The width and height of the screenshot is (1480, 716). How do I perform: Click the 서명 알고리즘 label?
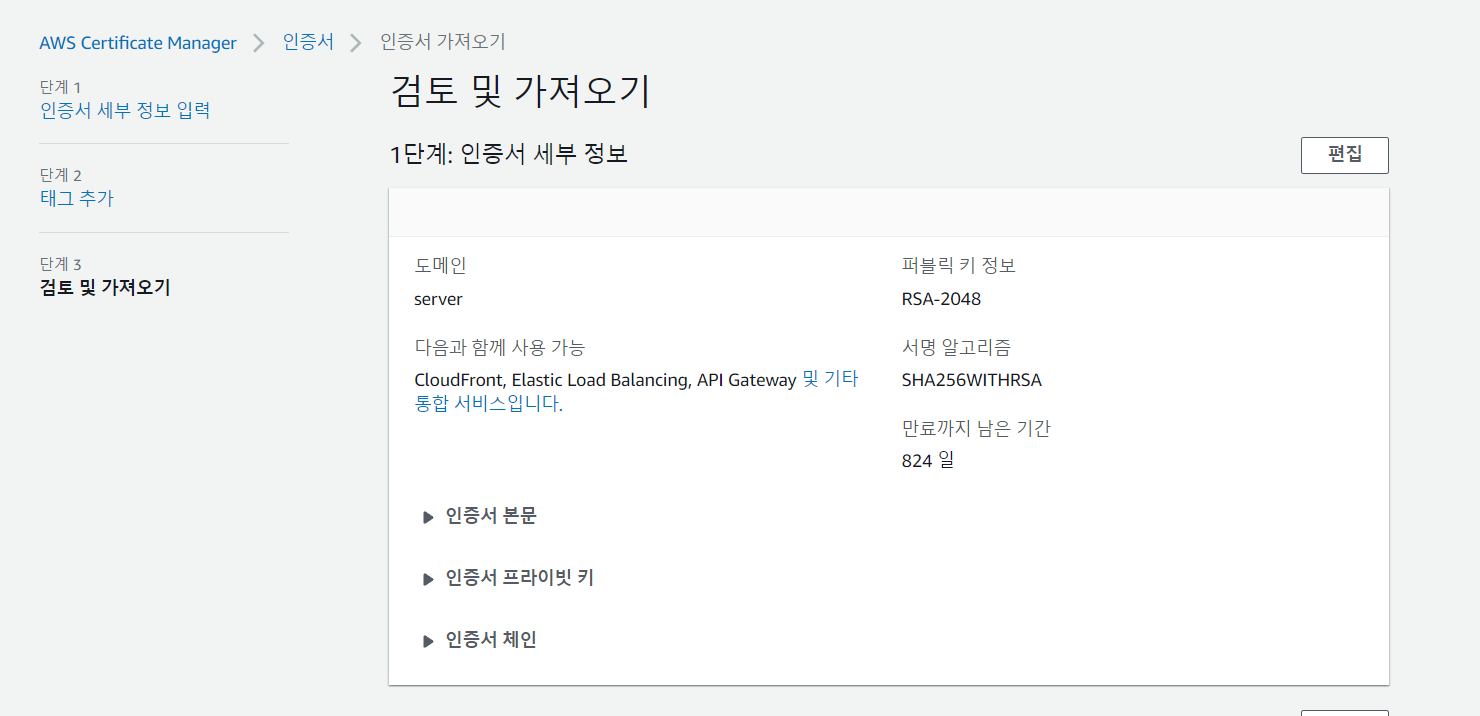tap(957, 347)
